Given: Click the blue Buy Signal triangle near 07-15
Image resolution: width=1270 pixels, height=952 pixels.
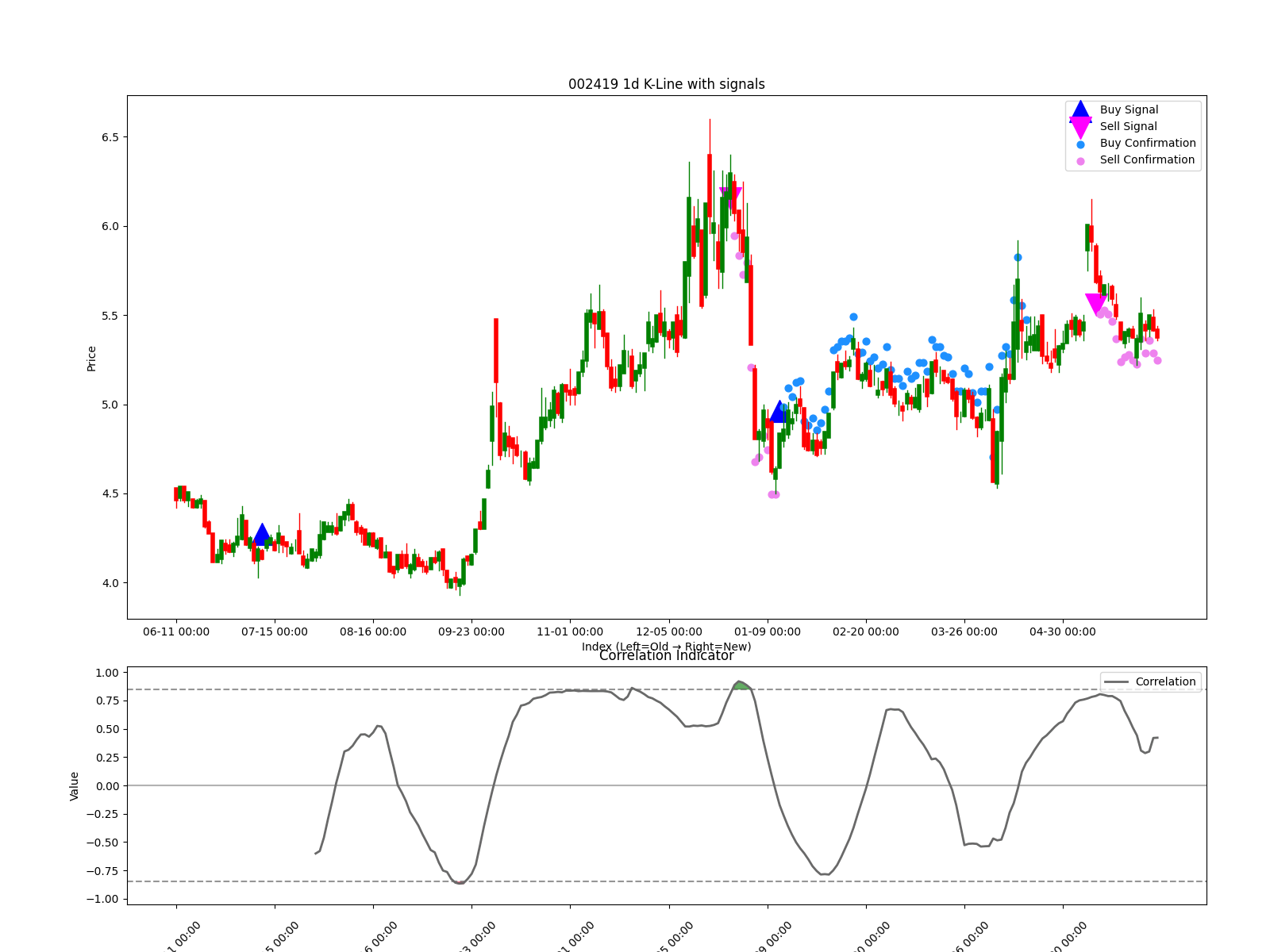Looking at the screenshot, I should [x=261, y=535].
